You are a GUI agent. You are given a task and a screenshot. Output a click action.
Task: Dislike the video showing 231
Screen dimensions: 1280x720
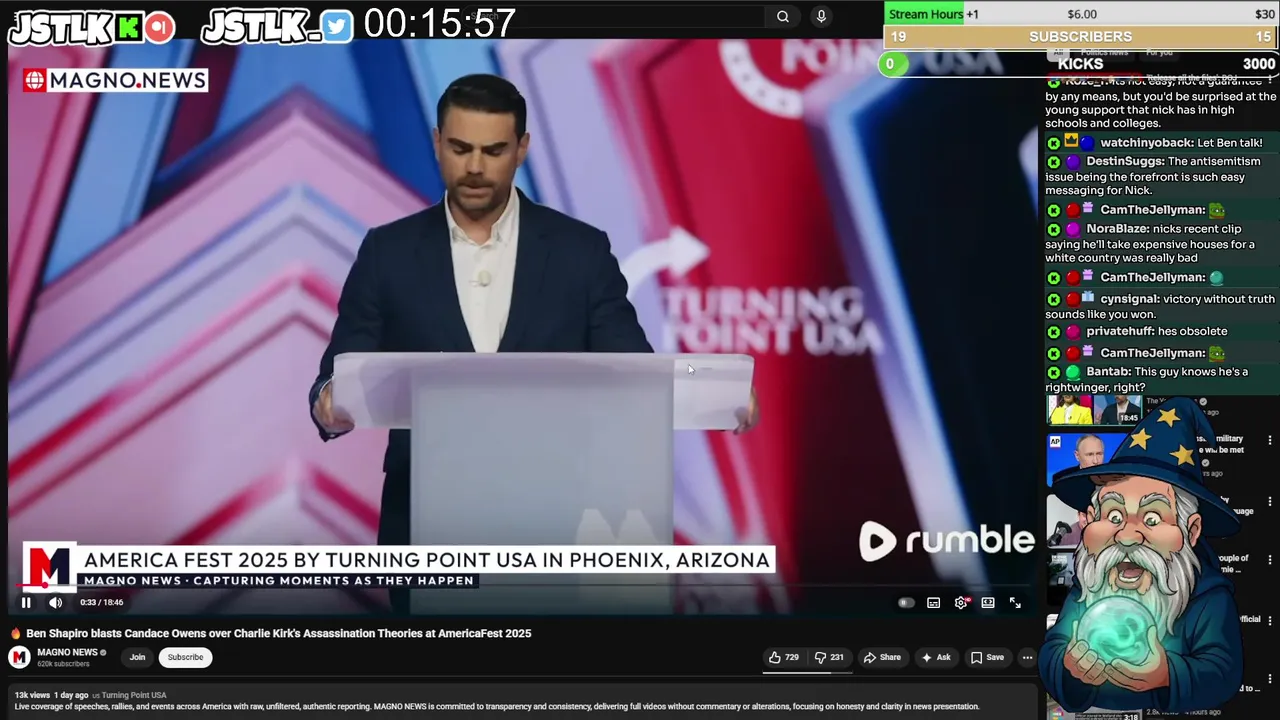829,657
